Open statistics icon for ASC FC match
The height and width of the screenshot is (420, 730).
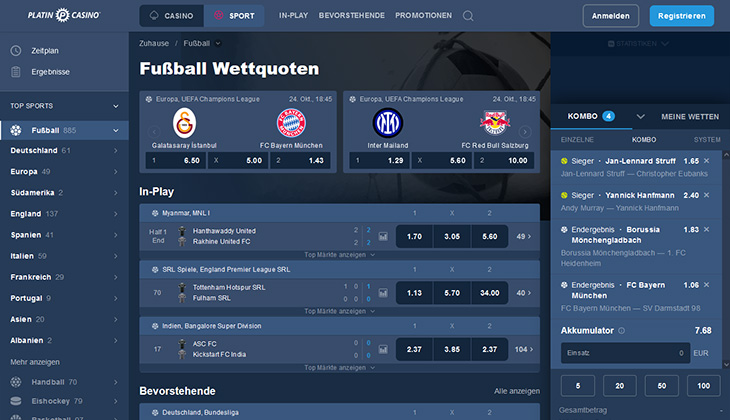(x=383, y=349)
